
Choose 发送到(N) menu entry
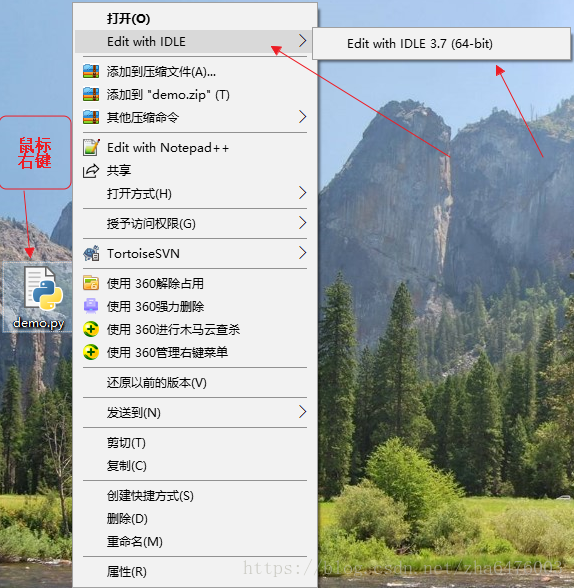[x=195, y=412]
